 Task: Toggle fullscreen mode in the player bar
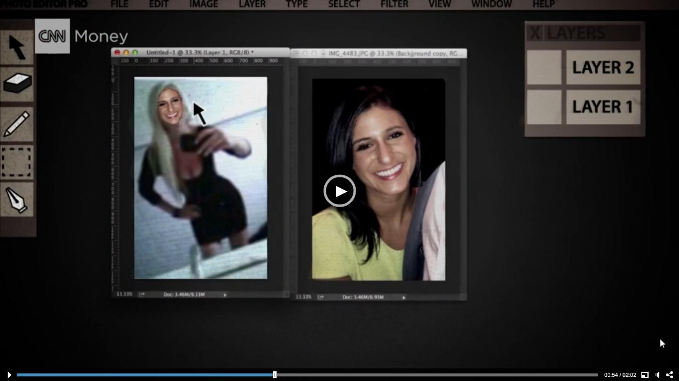645,375
